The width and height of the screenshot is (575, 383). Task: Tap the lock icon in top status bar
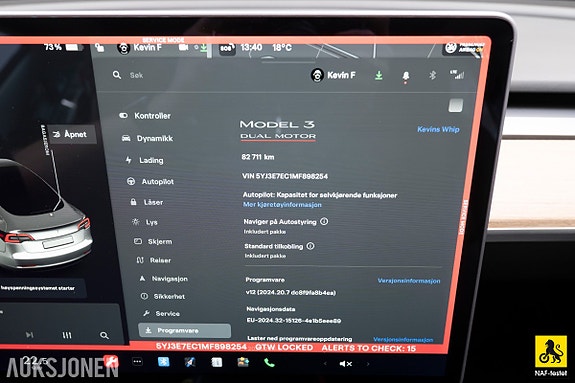pyautogui.click(x=99, y=48)
